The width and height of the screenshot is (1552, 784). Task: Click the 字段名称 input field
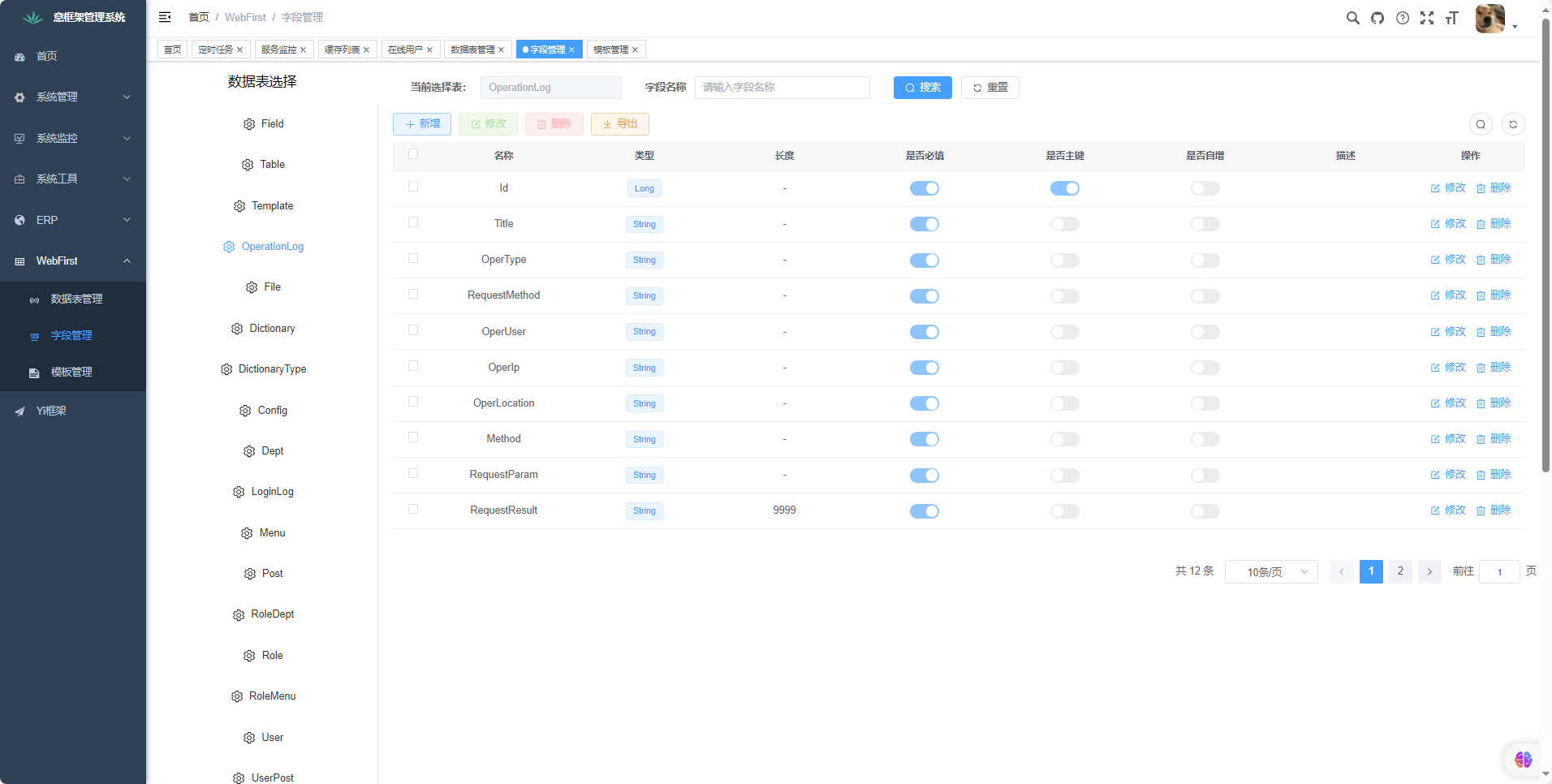782,88
